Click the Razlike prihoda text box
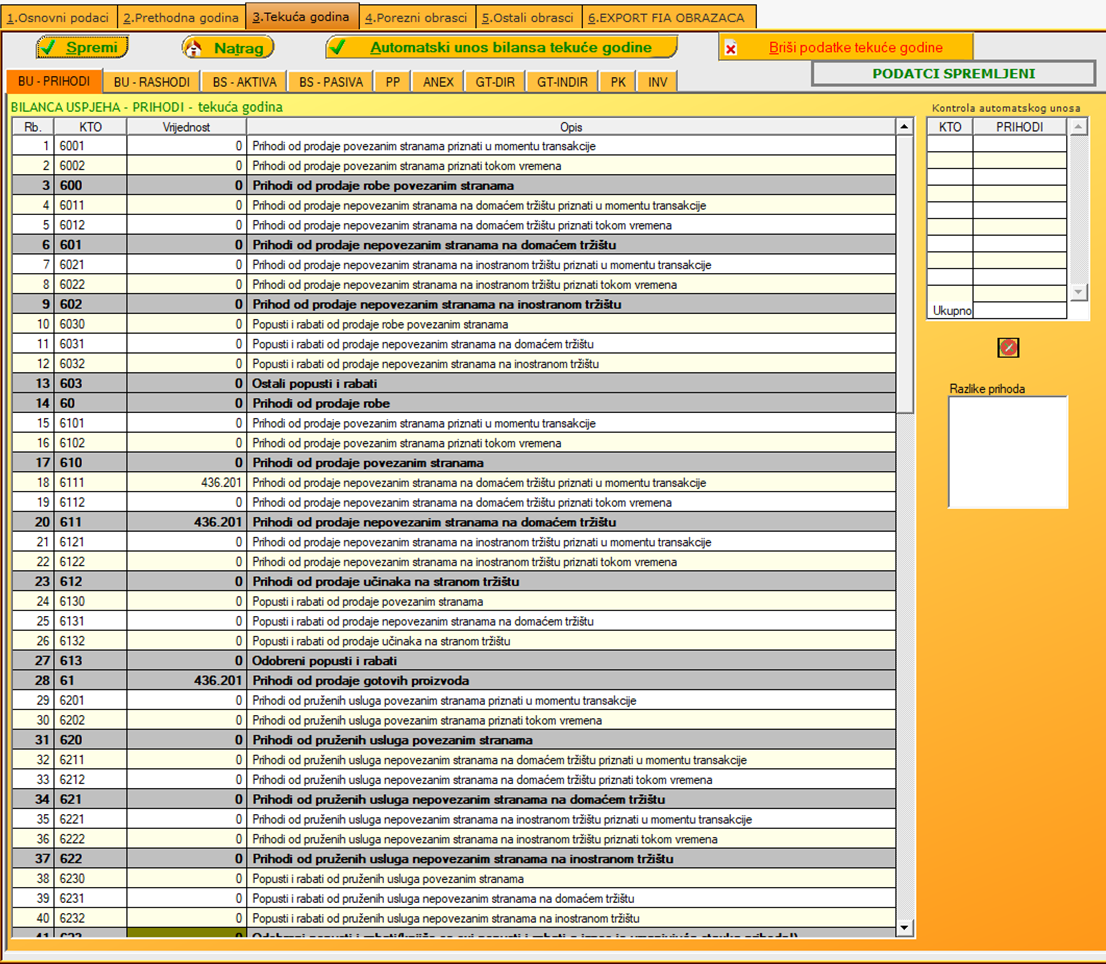Viewport: 1106px width, 964px height. pyautogui.click(x=1008, y=452)
